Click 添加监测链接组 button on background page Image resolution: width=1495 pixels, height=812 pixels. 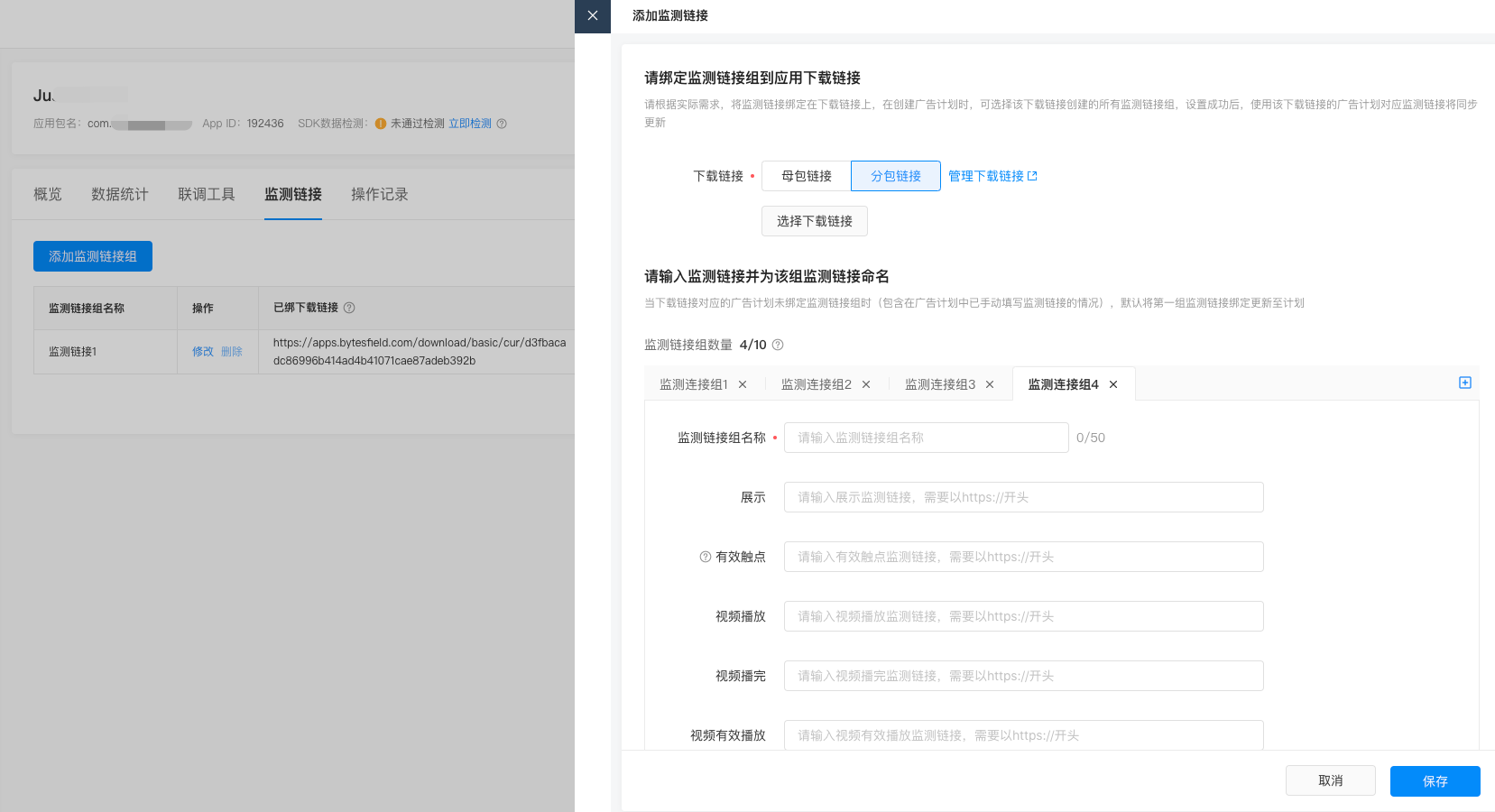pyautogui.click(x=93, y=256)
